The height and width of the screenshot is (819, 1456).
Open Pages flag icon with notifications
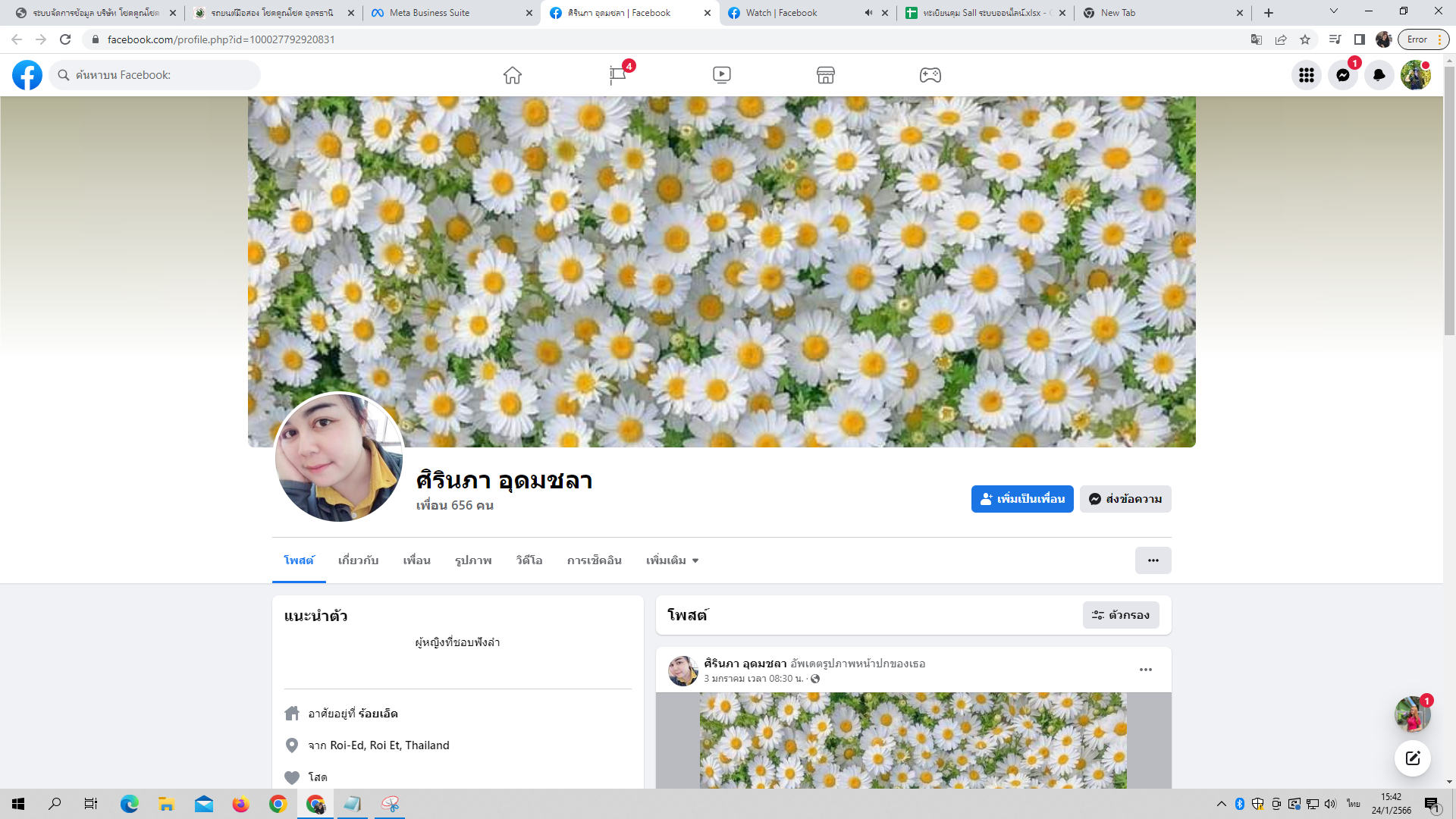click(x=617, y=75)
